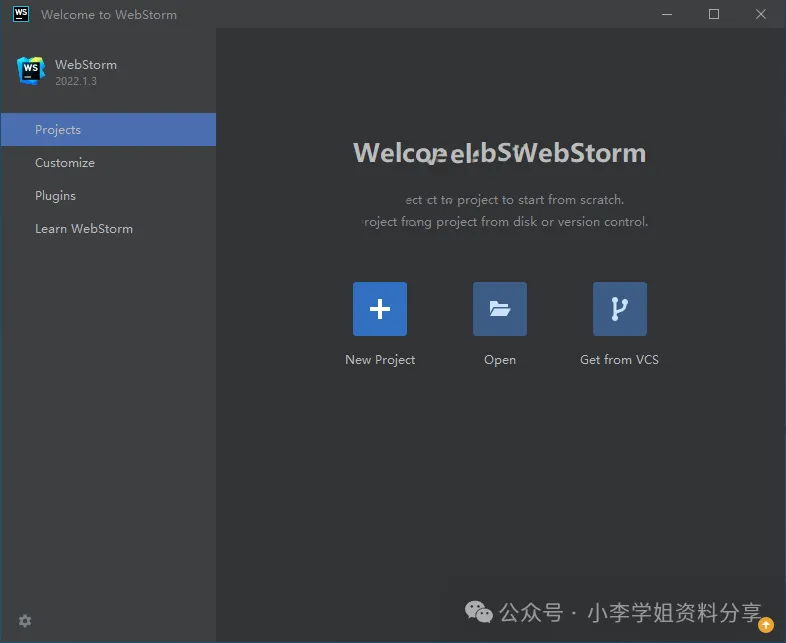Viewport: 786px width, 643px height.
Task: Click the Open label under the folder
Action: tap(500, 360)
